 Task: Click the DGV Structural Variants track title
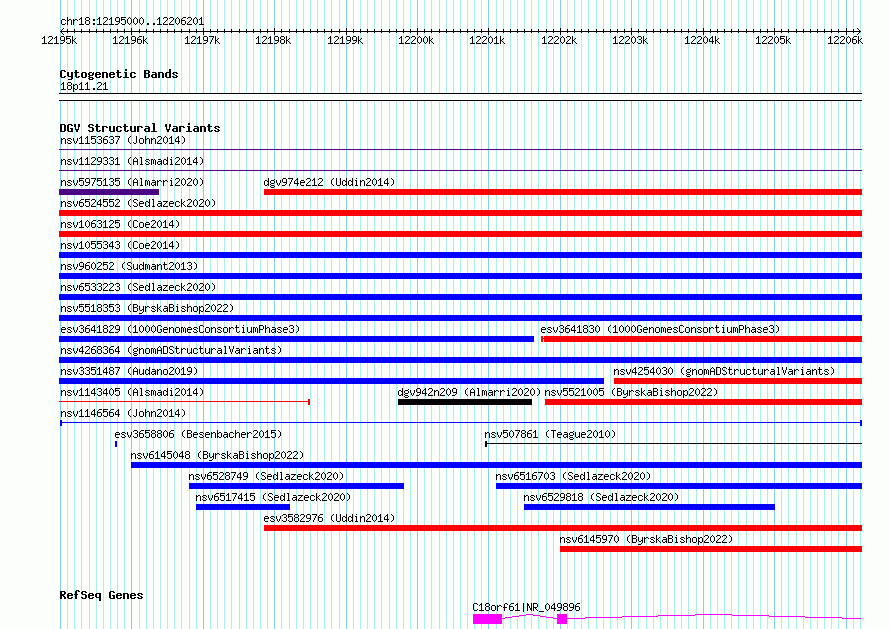[x=140, y=128]
